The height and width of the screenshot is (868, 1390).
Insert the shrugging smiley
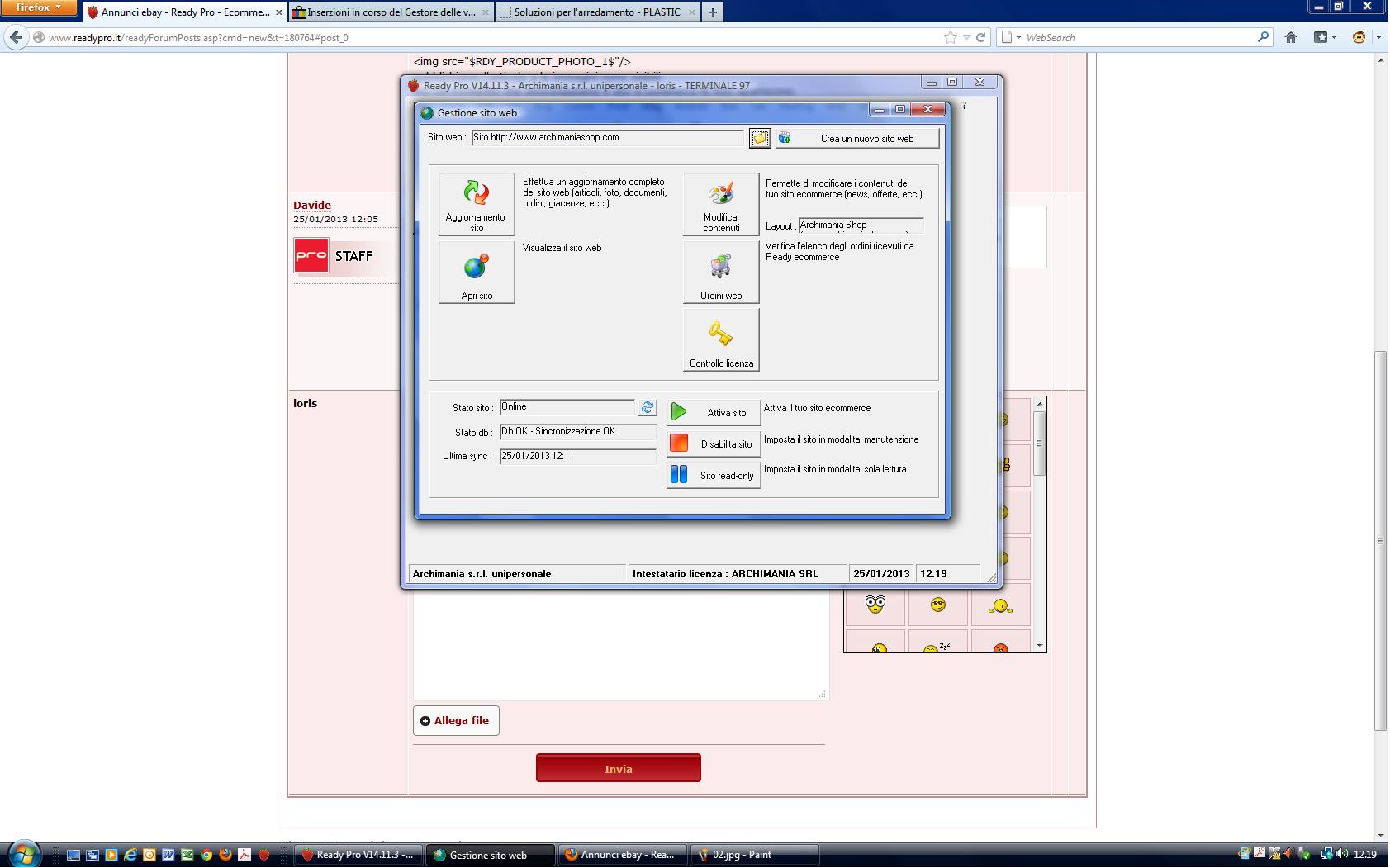pyautogui.click(x=1000, y=606)
